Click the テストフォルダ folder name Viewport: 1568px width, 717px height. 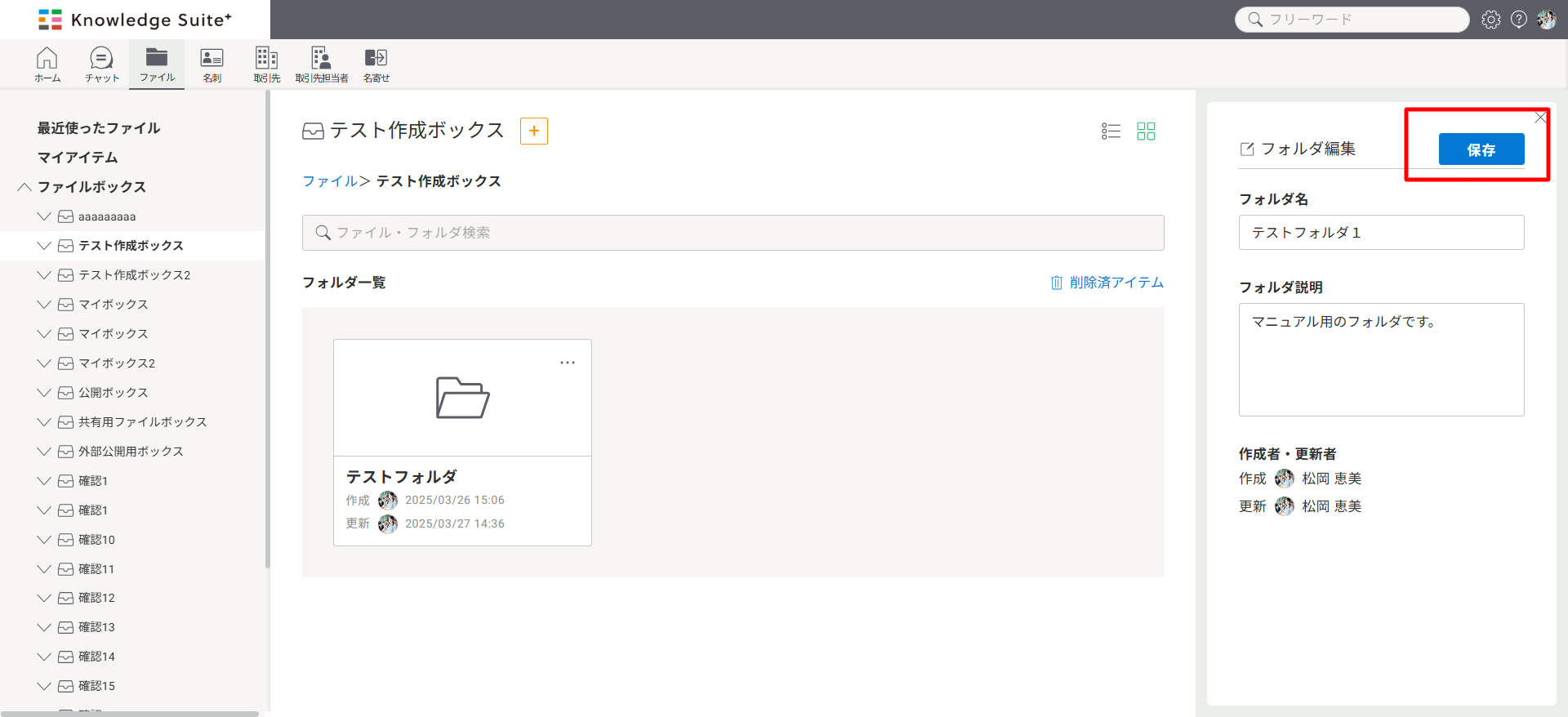(401, 477)
